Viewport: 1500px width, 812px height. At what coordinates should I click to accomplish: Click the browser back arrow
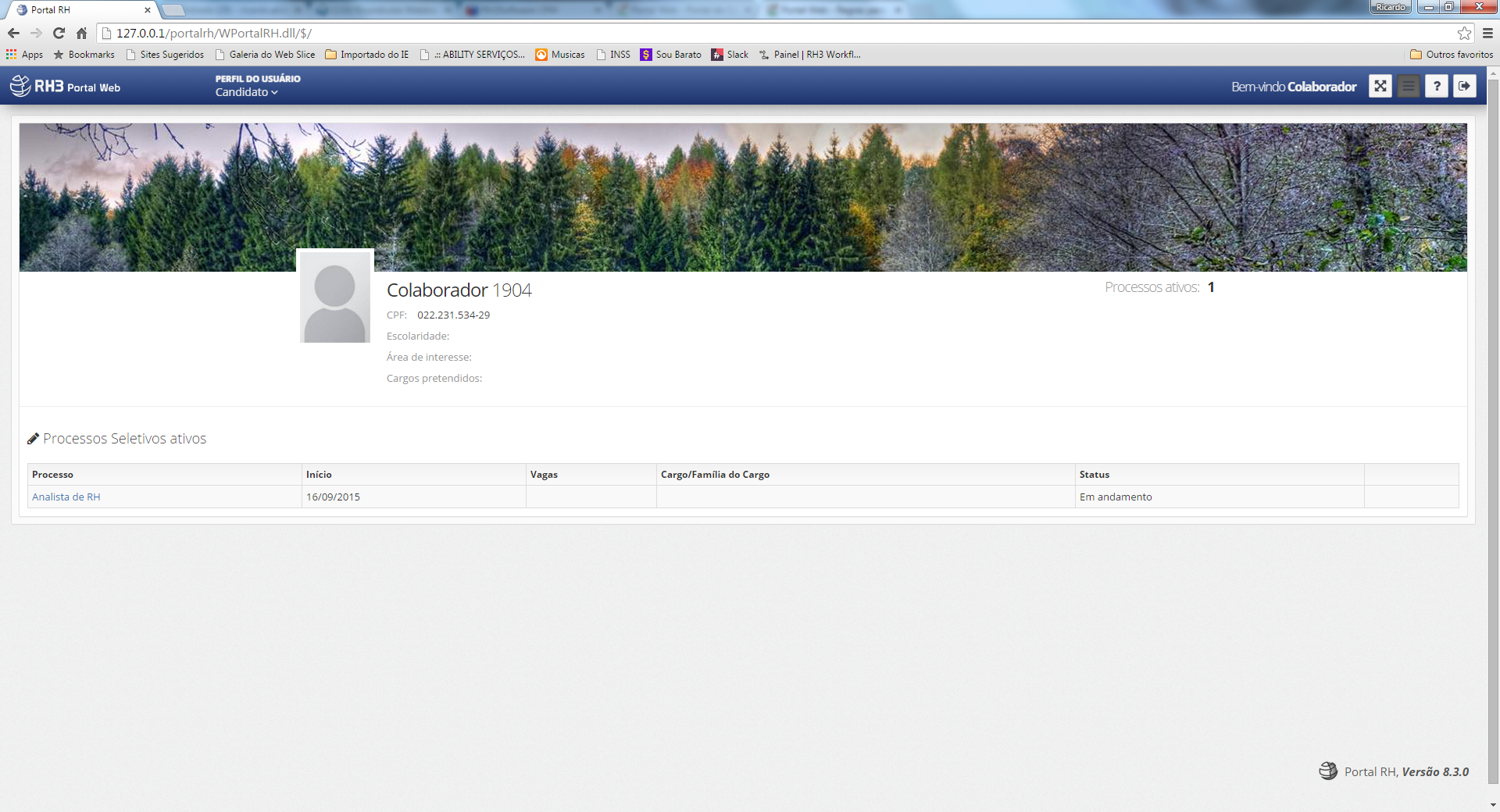[13, 33]
